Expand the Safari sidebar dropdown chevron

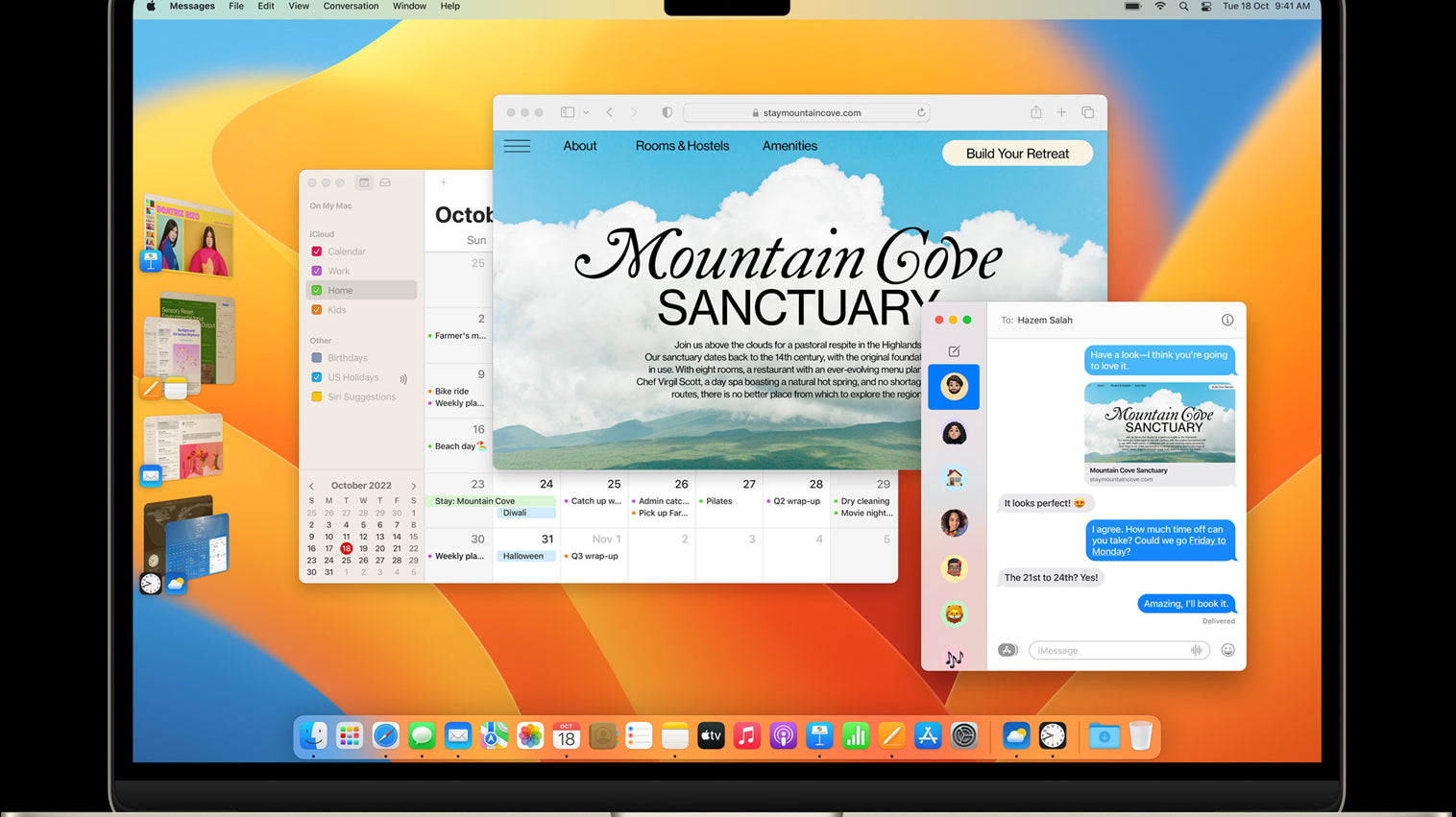click(586, 112)
